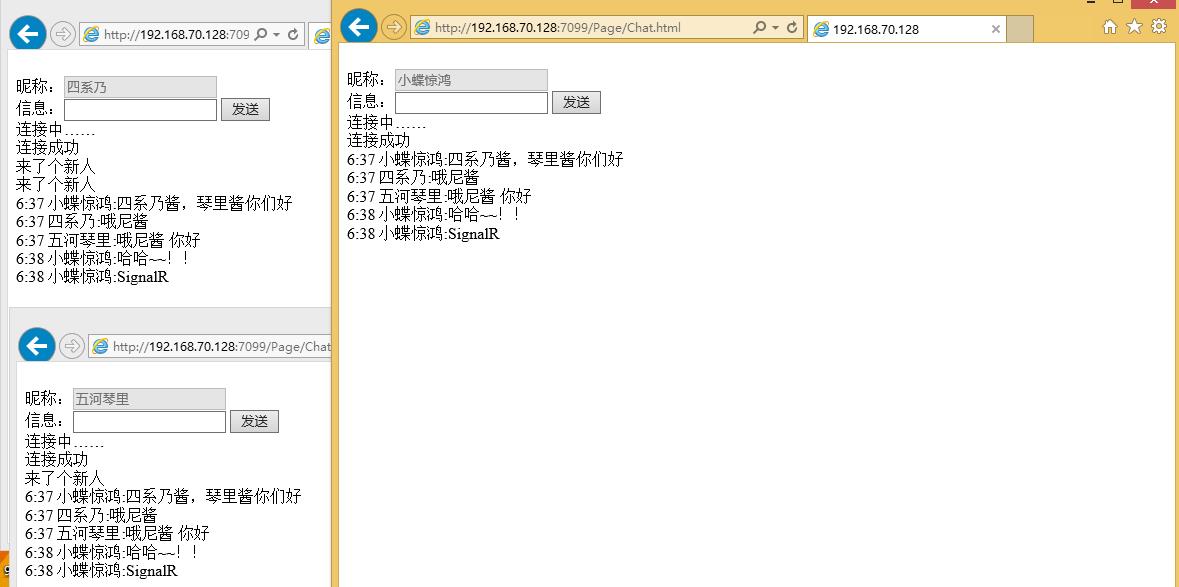
Task: Click the message input in 四系乃 window
Action: point(141,109)
